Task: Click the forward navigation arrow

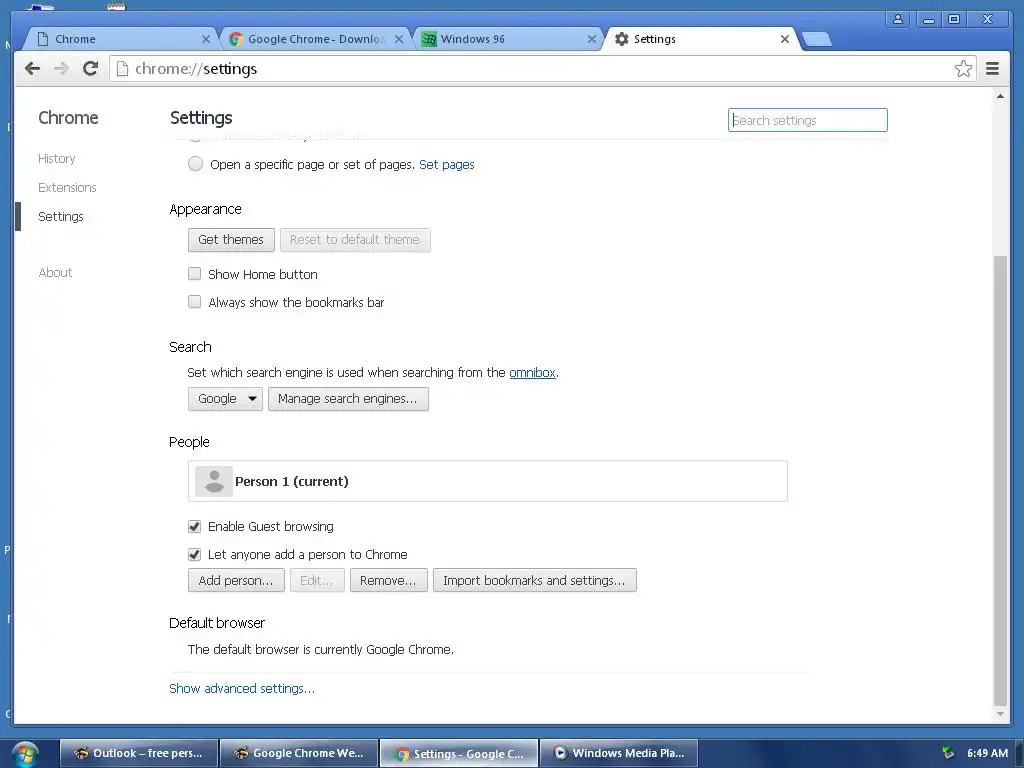Action: click(61, 69)
